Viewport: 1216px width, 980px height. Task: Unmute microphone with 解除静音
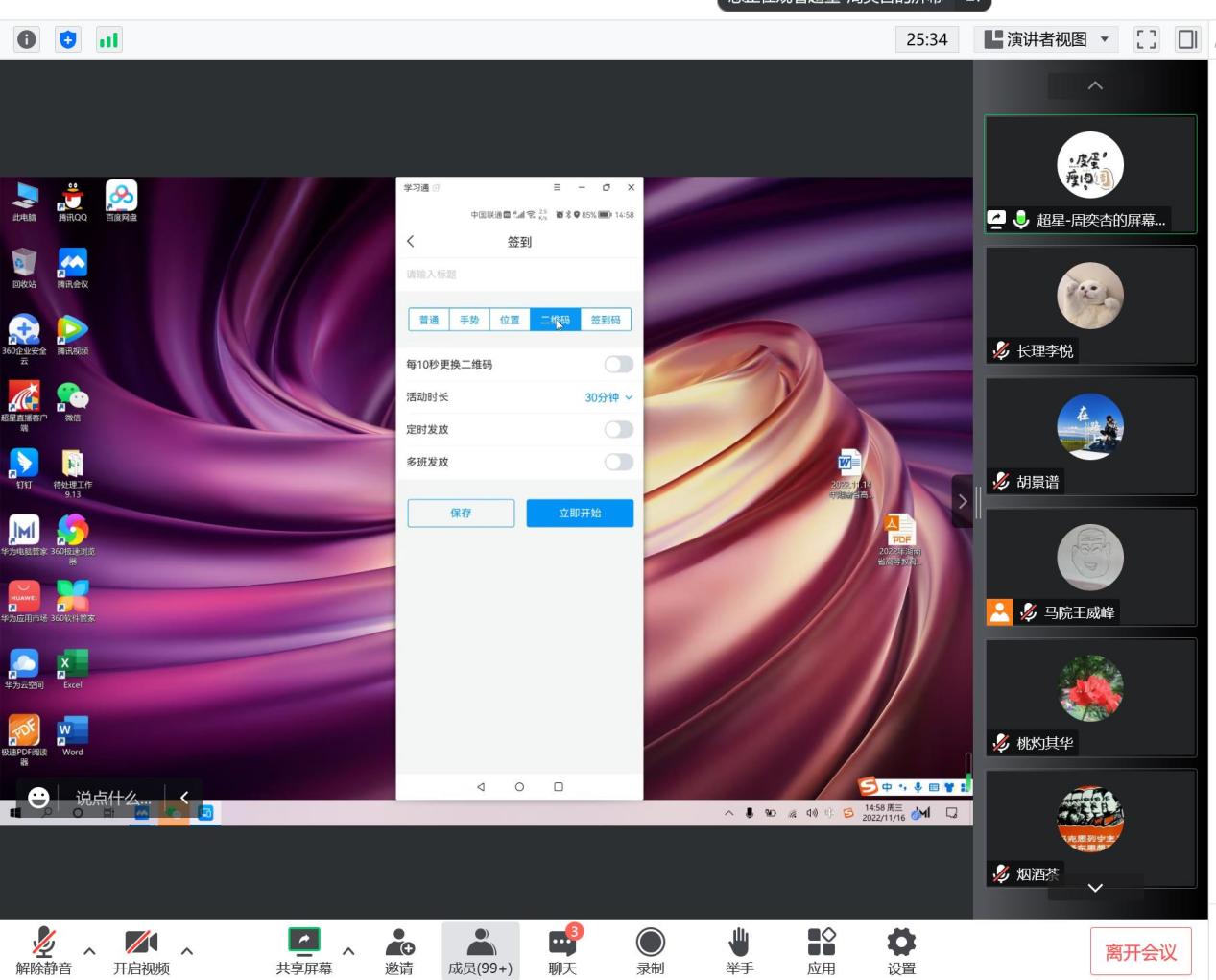click(x=43, y=950)
